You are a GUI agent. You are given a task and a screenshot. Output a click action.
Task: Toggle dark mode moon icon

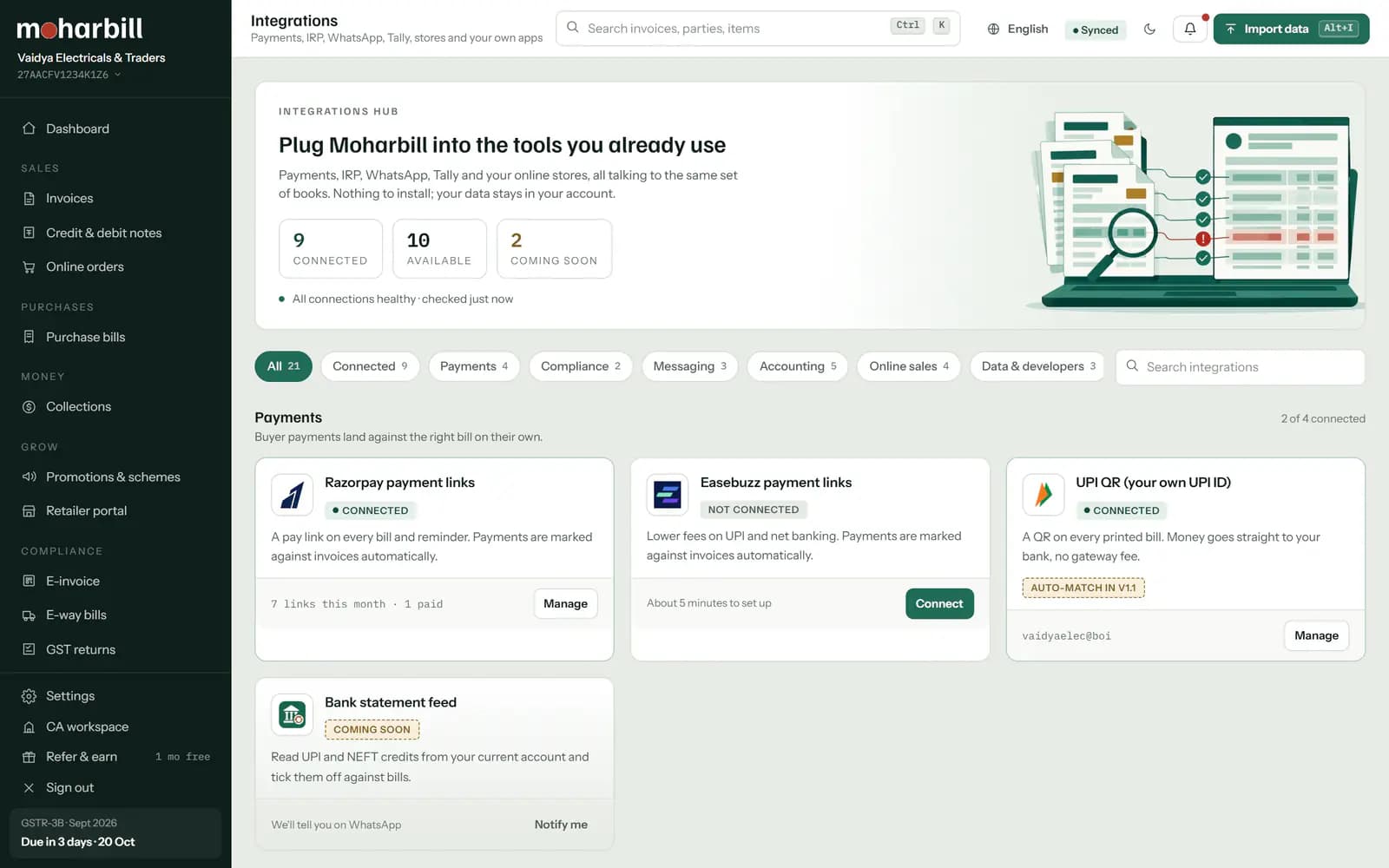pos(1149,29)
